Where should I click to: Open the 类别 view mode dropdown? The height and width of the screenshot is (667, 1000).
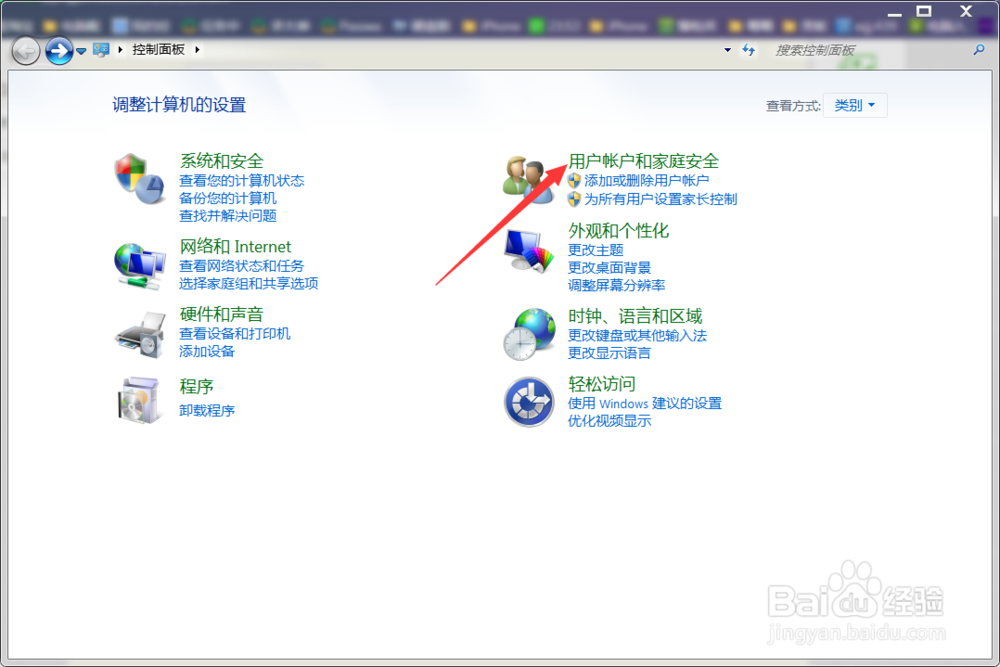click(x=855, y=105)
